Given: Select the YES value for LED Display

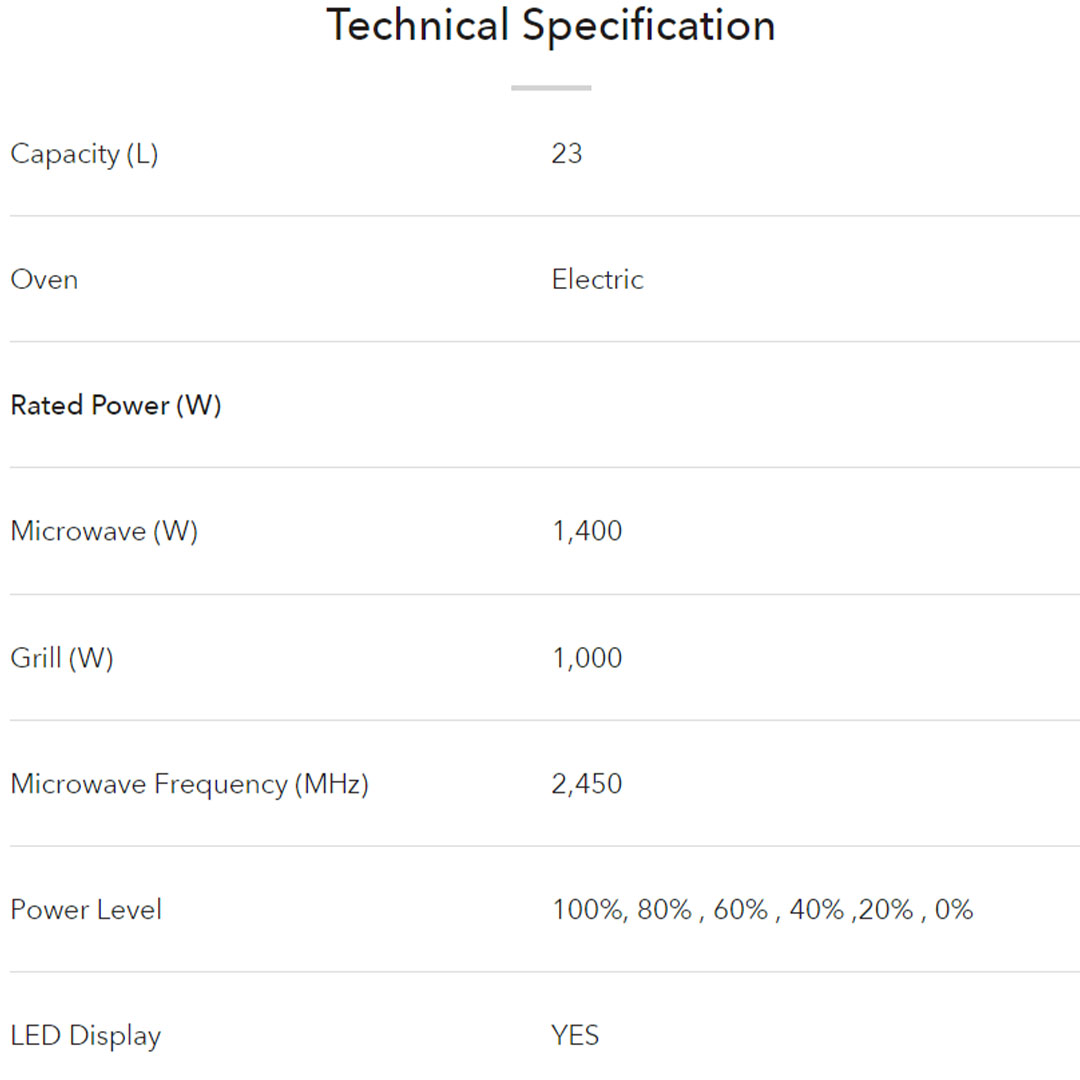Looking at the screenshot, I should pyautogui.click(x=575, y=1036).
